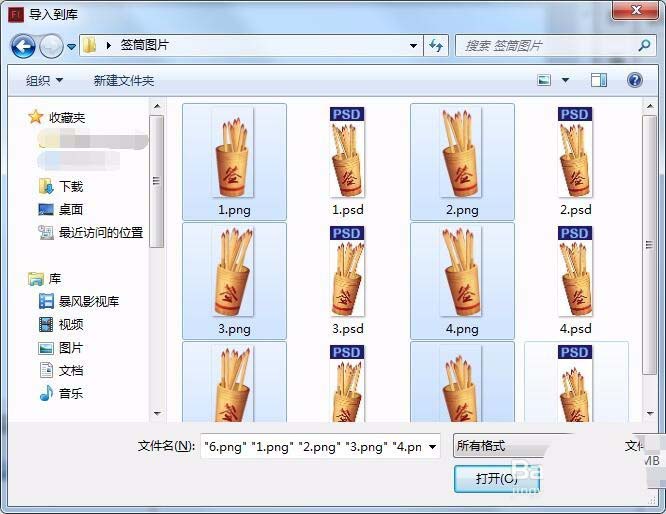
Task: Click the navigation pane scrollbar thumb
Action: click(157, 181)
